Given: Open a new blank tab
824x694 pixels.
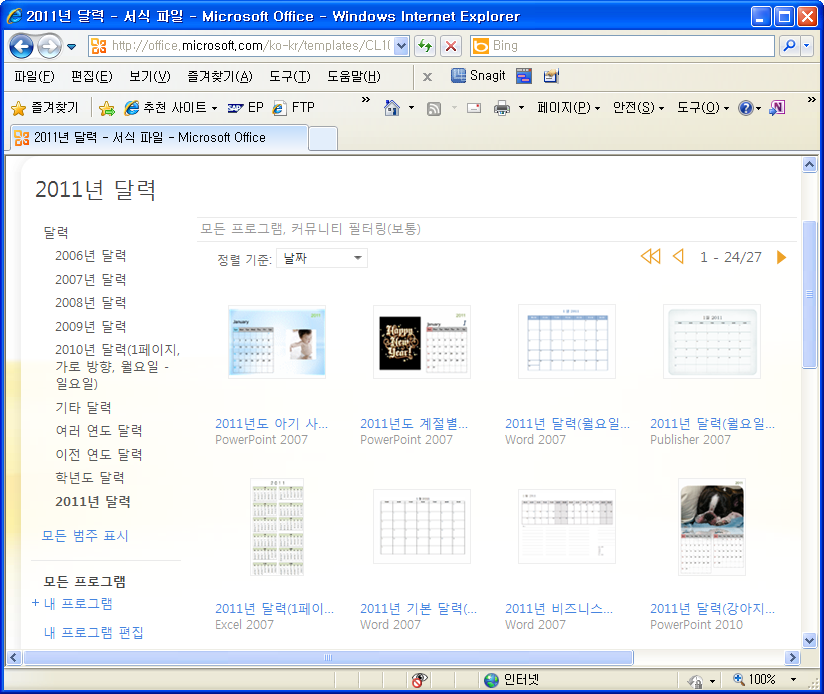Looking at the screenshot, I should (323, 139).
